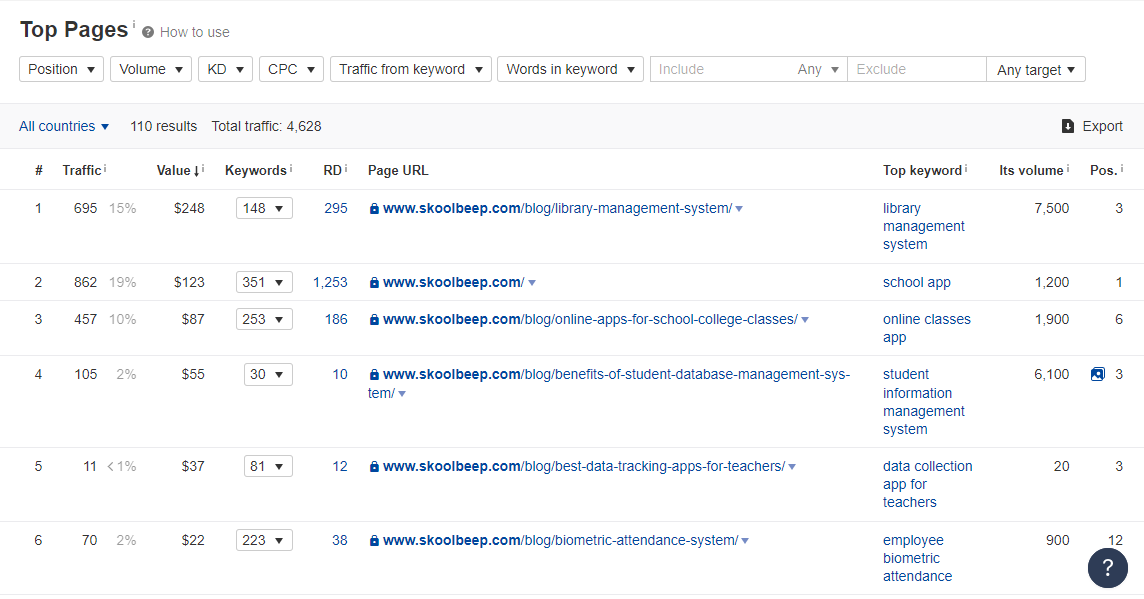The height and width of the screenshot is (599, 1144).
Task: Sort the table by Value column
Action: 177,170
